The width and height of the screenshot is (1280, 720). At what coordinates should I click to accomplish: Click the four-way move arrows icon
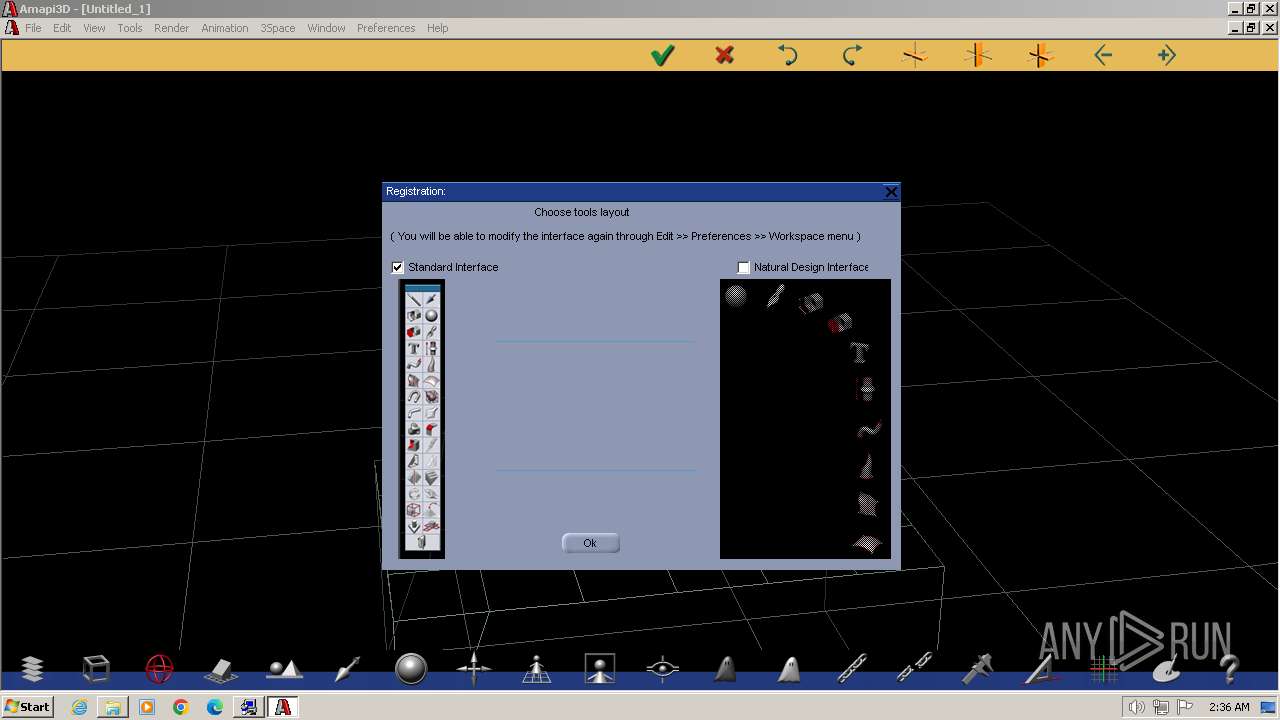(473, 668)
